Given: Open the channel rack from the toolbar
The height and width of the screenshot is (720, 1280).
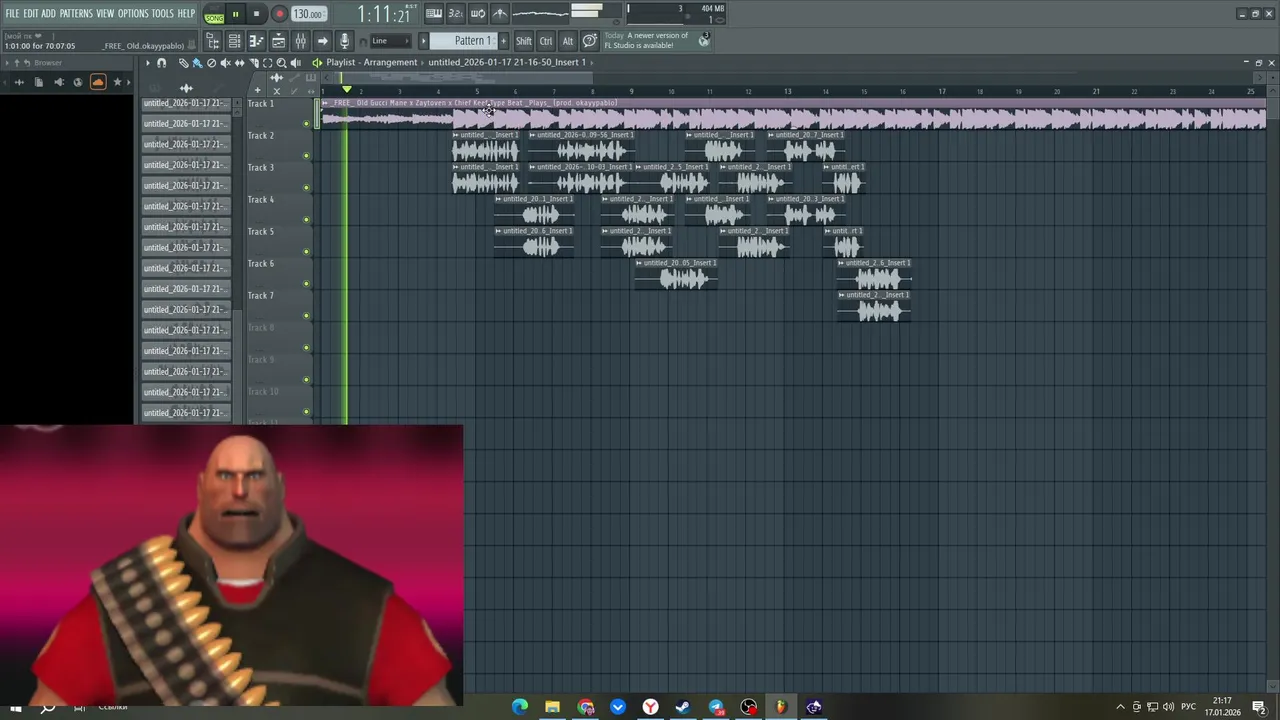Looking at the screenshot, I should [234, 41].
